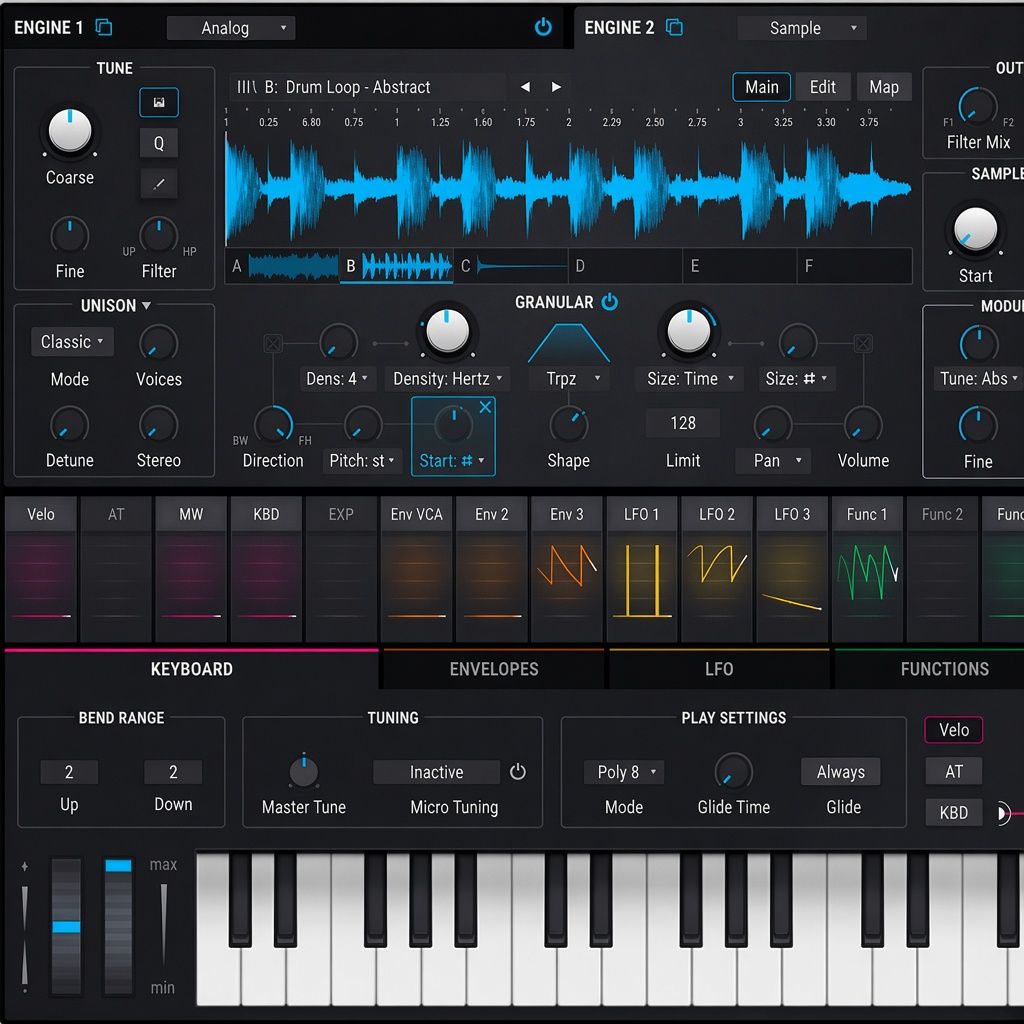The image size is (1024, 1024).
Task: Click the Master Tune knob
Action: 304,771
